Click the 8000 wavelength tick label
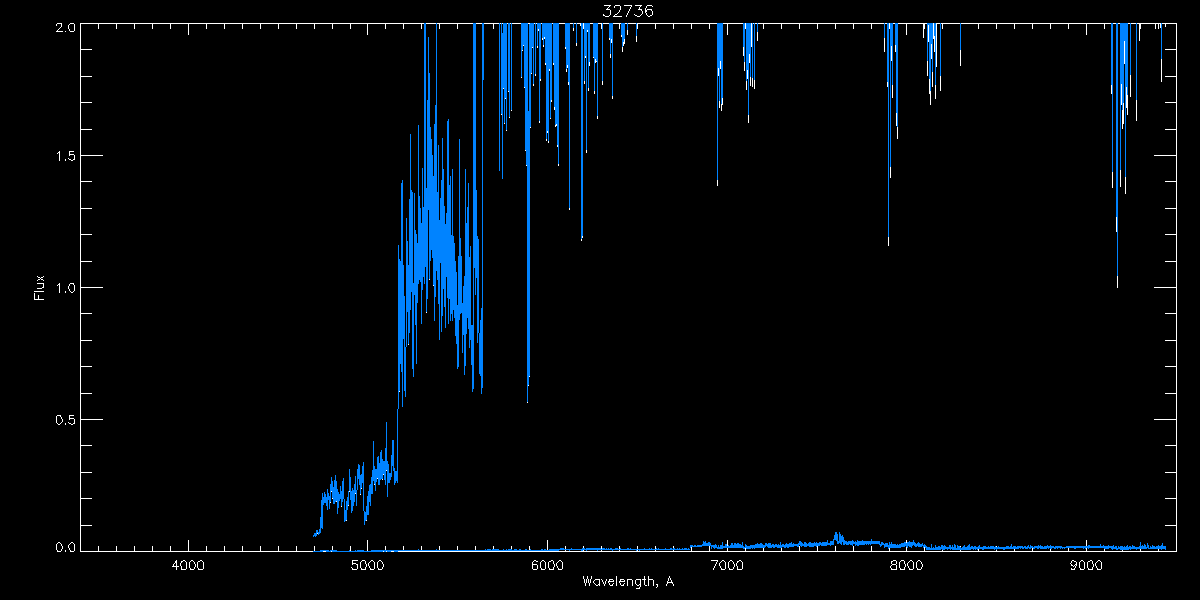1200x600 pixels. pos(906,567)
